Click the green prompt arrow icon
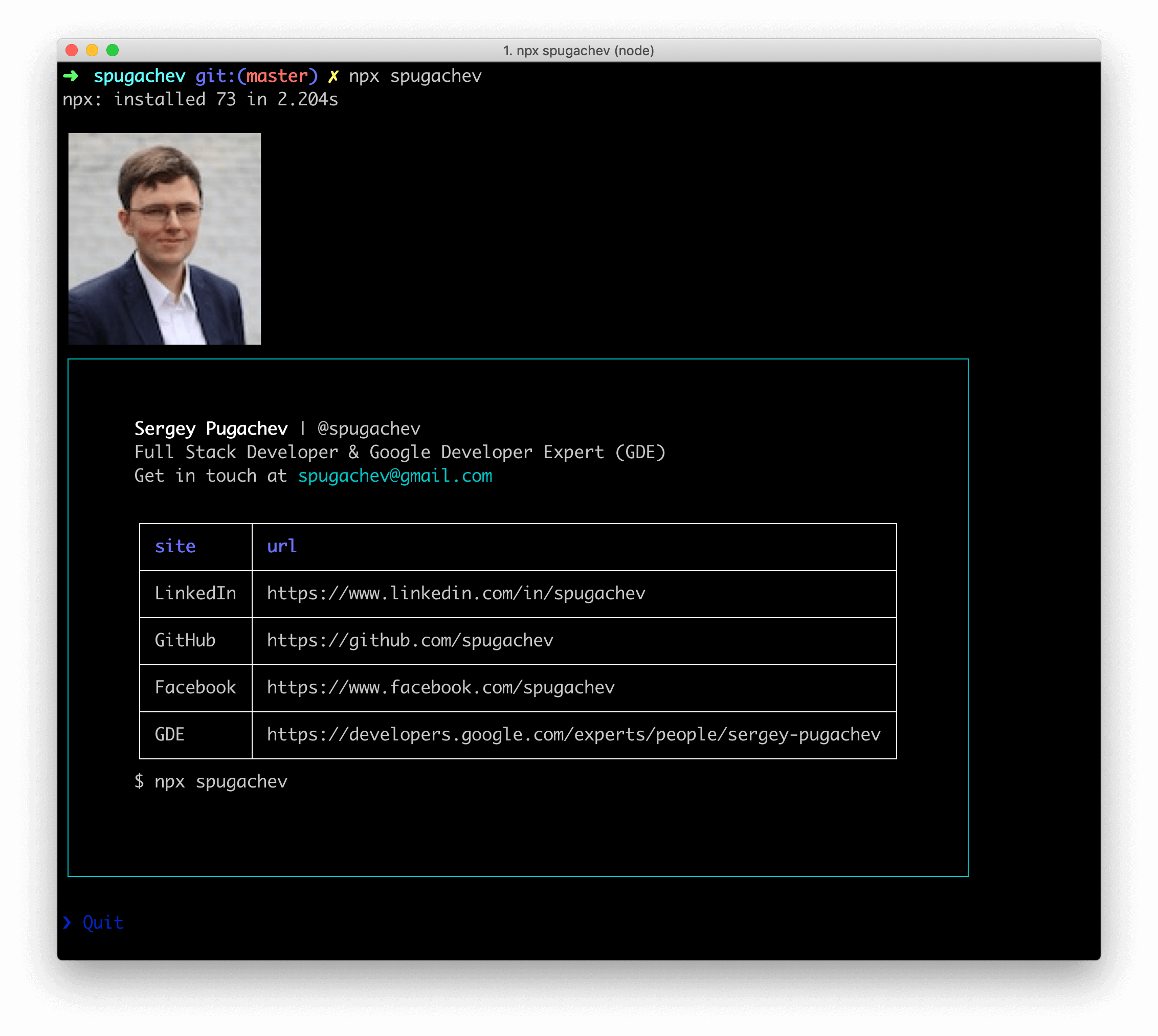1158x1036 pixels. 71,76
